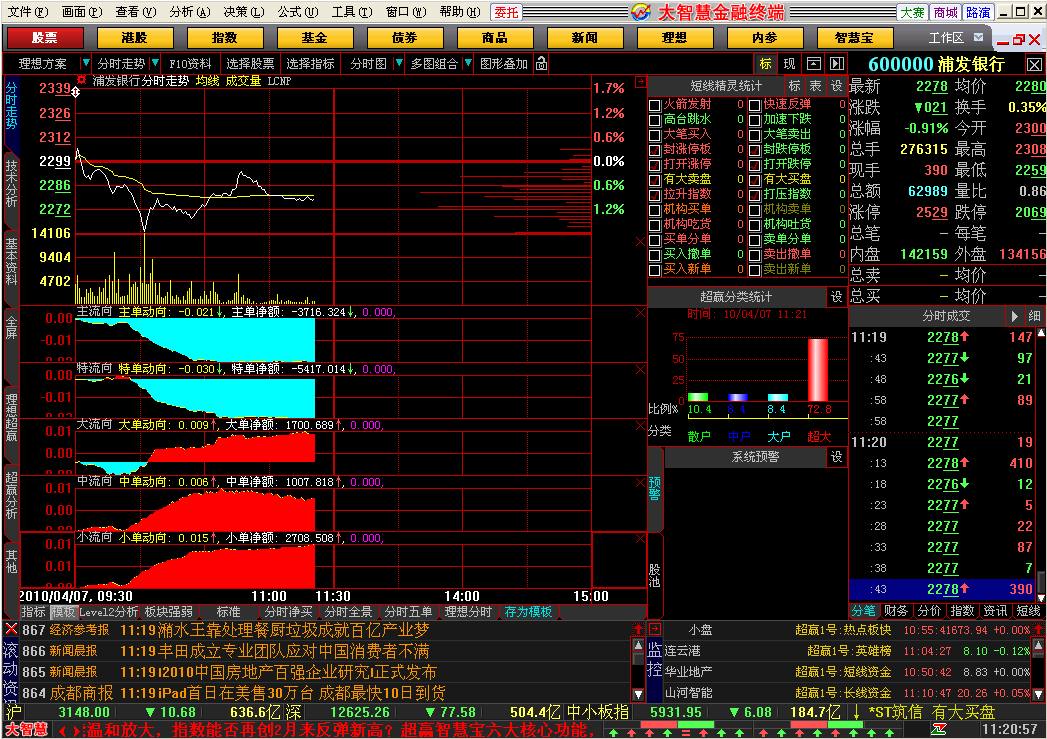Image resolution: width=1047 pixels, height=739 pixels.
Task: Open 设 settings for 系统预警
Action: (x=837, y=457)
